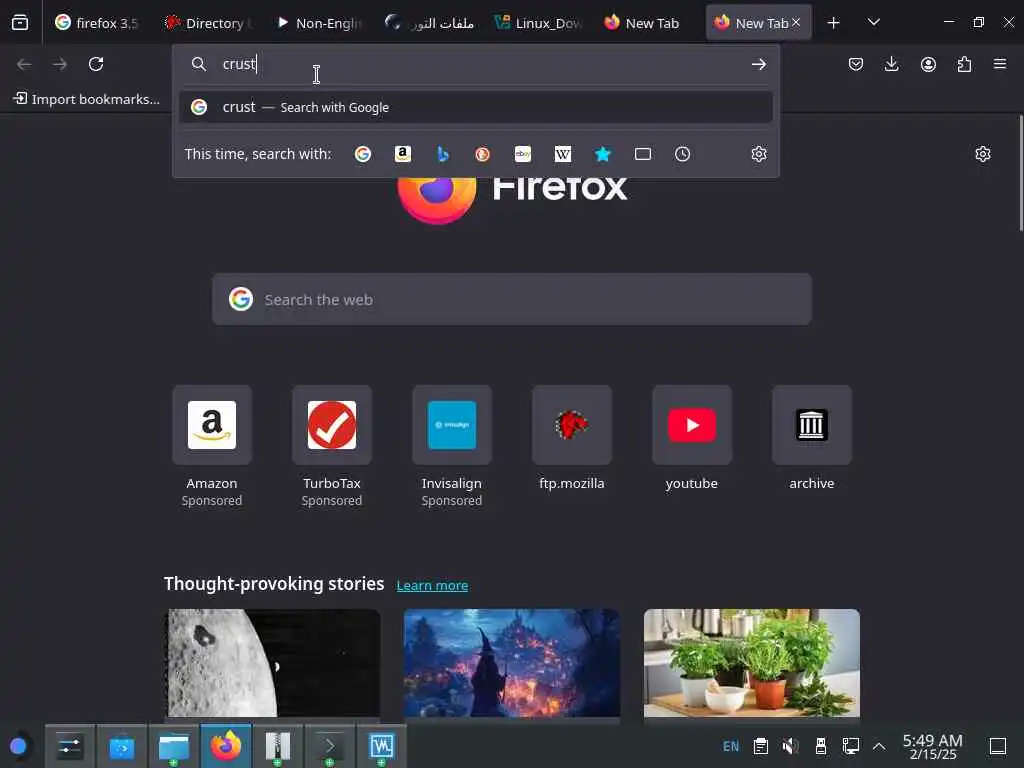
Task: Open the moon story thumbnail
Action: [272, 664]
